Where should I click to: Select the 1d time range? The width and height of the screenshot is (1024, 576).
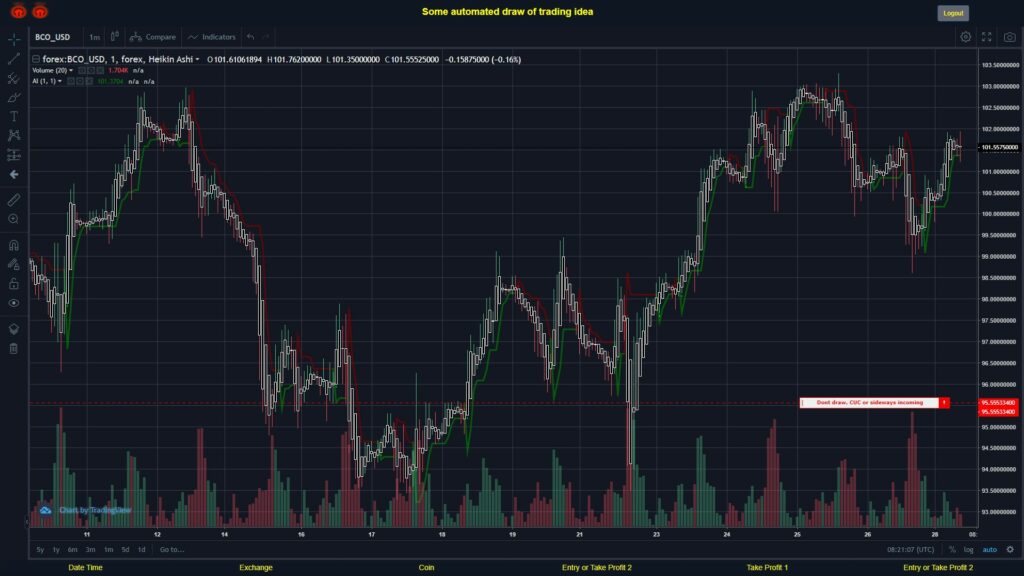142,550
